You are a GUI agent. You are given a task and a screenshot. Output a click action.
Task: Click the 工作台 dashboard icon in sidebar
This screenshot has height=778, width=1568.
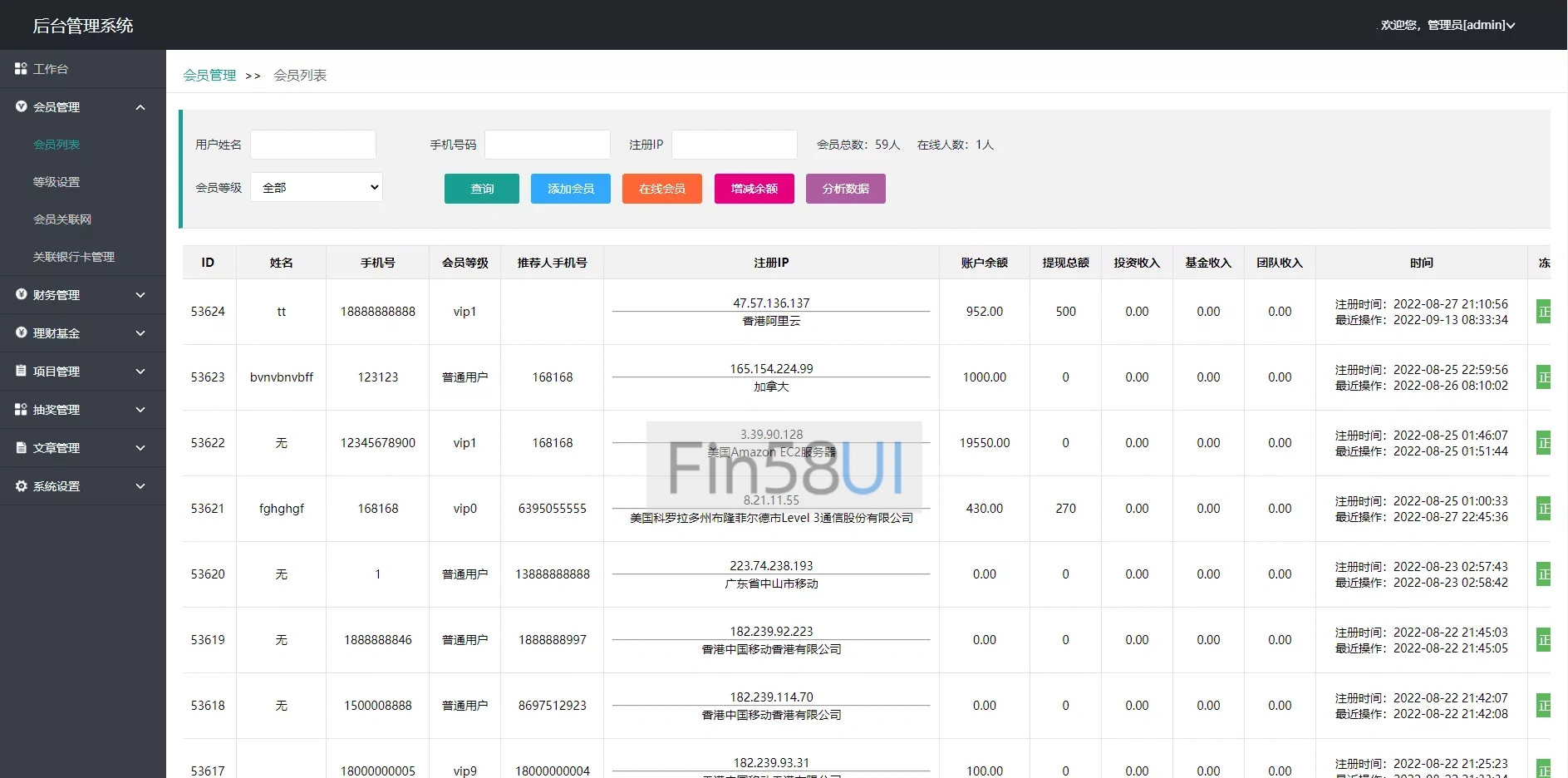[x=21, y=69]
